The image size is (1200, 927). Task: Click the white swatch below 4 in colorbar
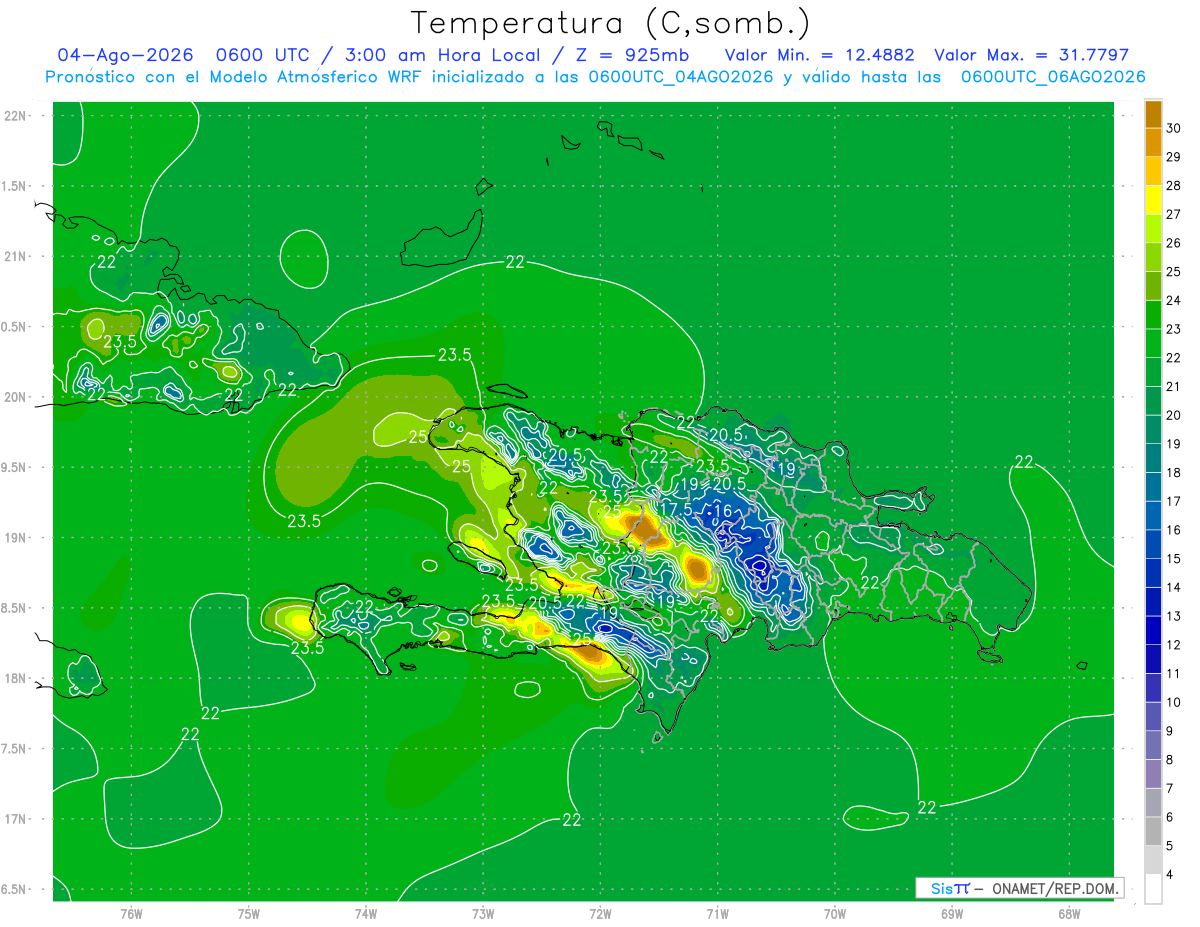coord(1153,889)
